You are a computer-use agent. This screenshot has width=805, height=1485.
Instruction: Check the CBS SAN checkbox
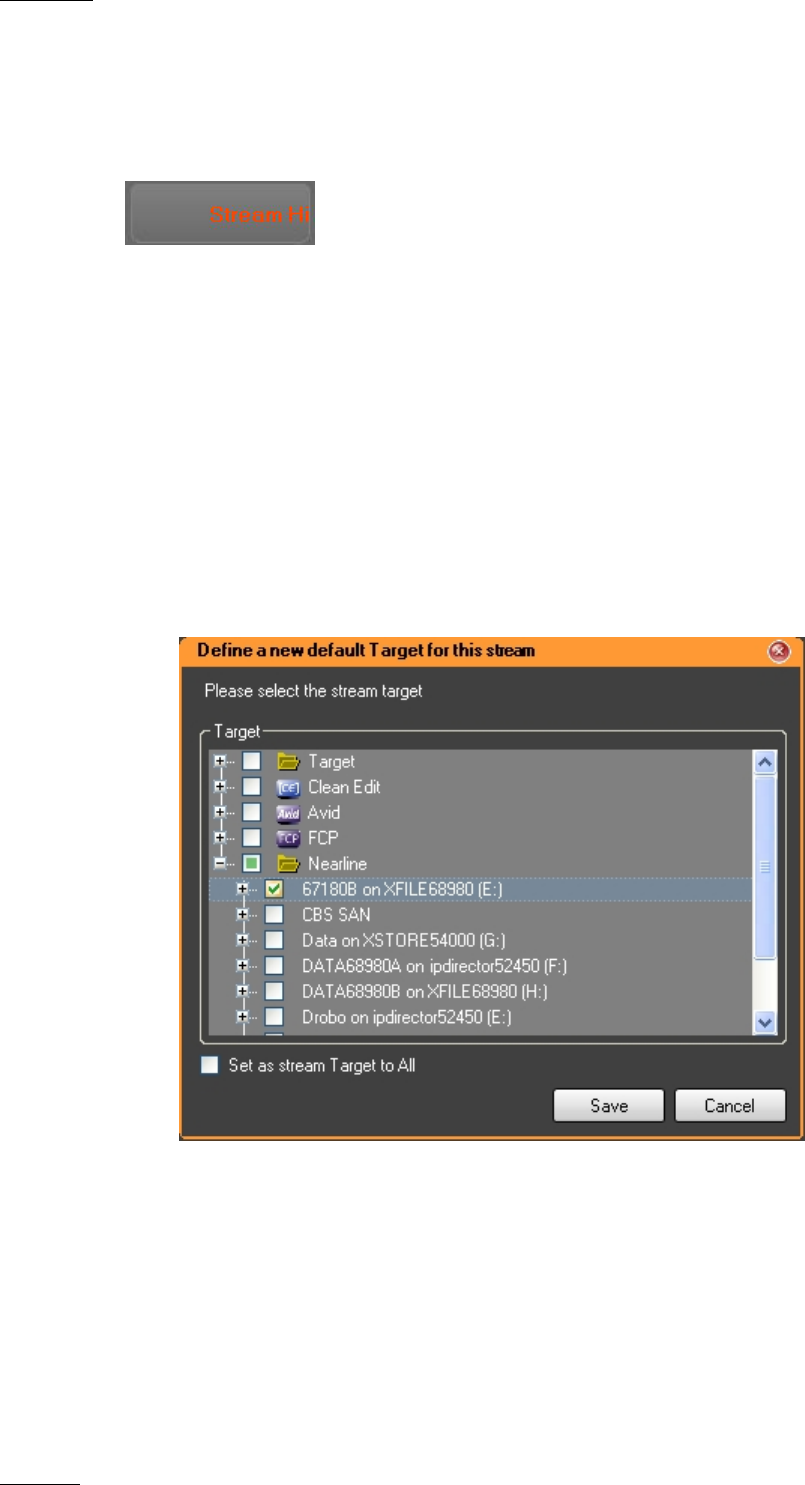coord(273,914)
